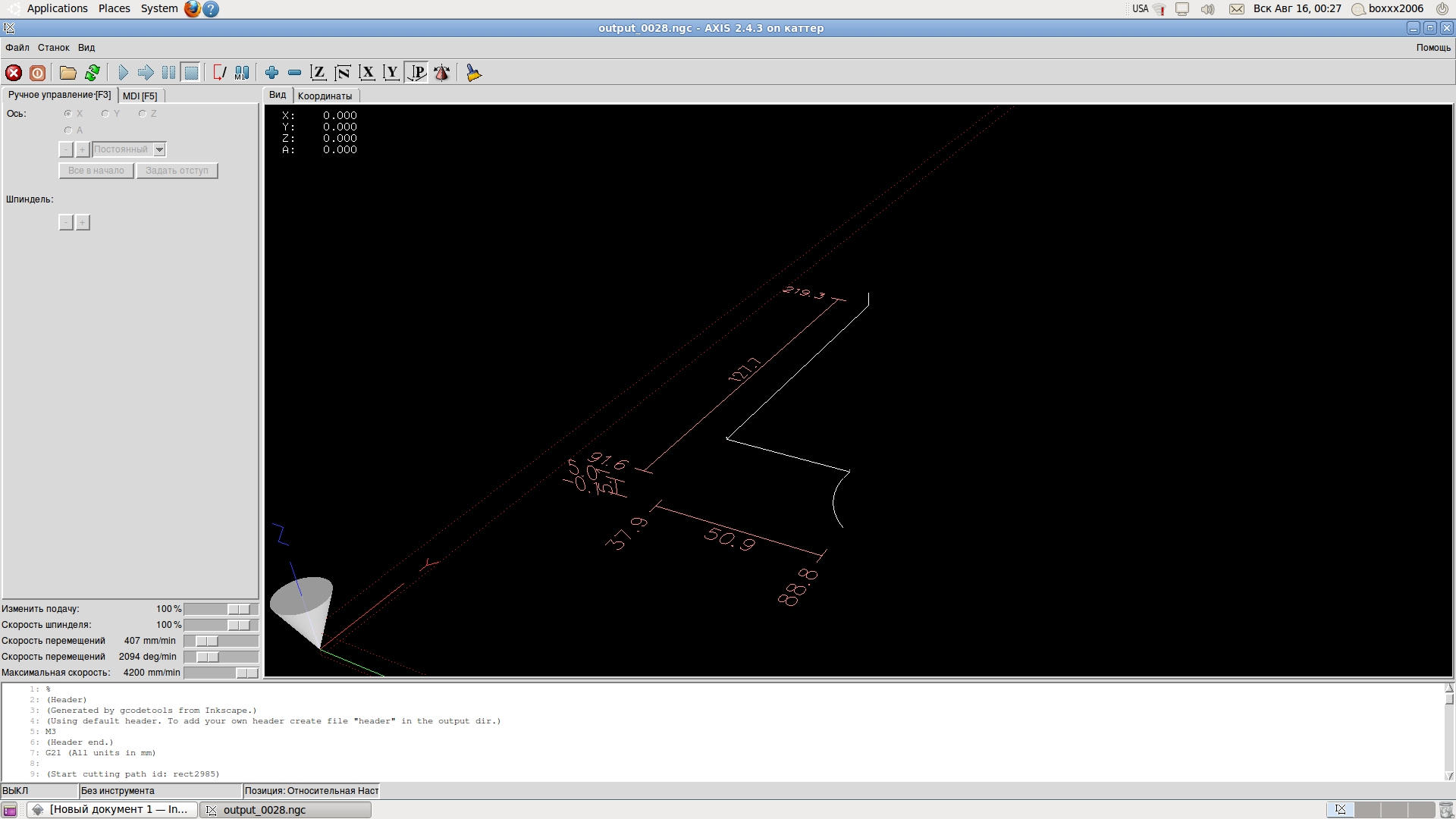Image resolution: width=1456 pixels, height=819 pixels.
Task: Switch to the MDI [F5] tab
Action: (140, 96)
